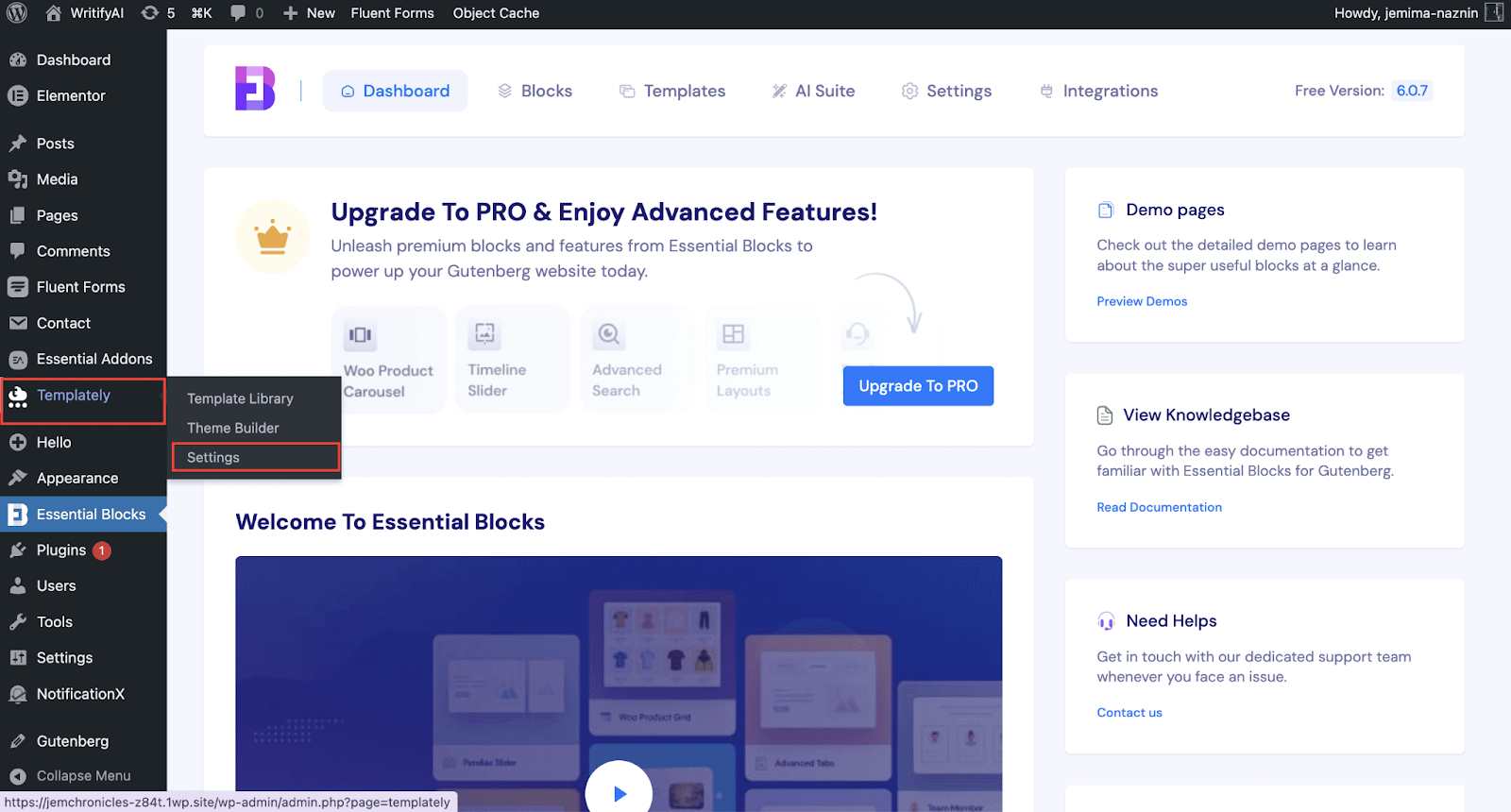Switch to the AI Suite tab
Viewport: 1511px width, 812px height.
coord(813,91)
